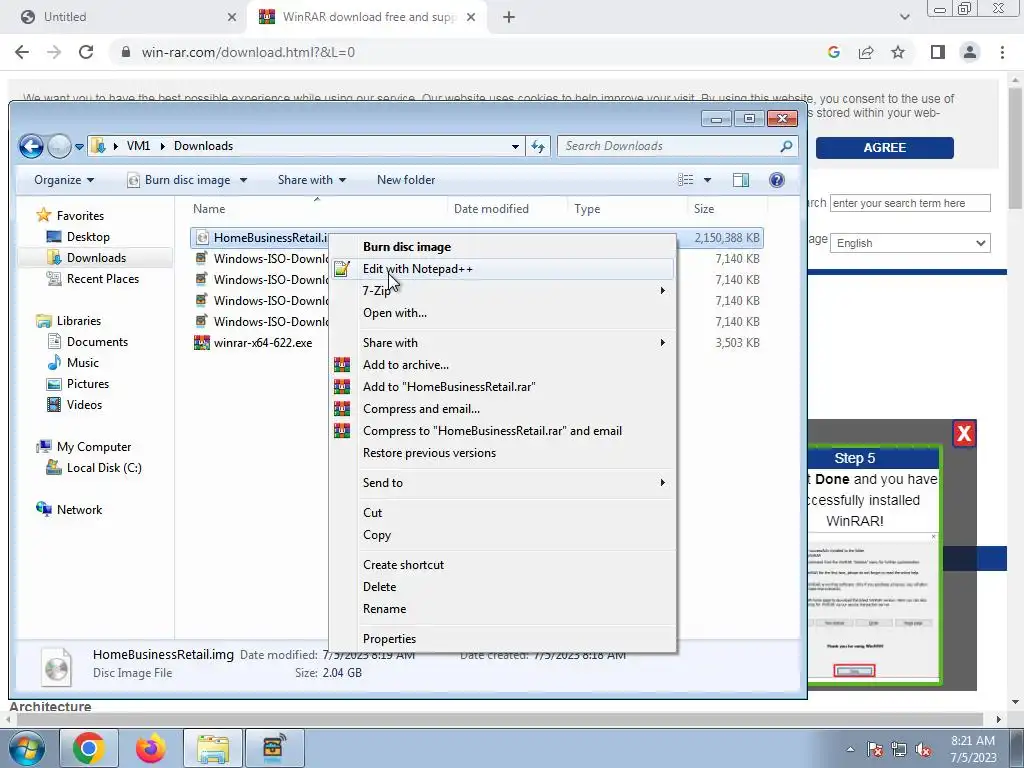Click the Explorer Help question mark icon

coord(776,180)
